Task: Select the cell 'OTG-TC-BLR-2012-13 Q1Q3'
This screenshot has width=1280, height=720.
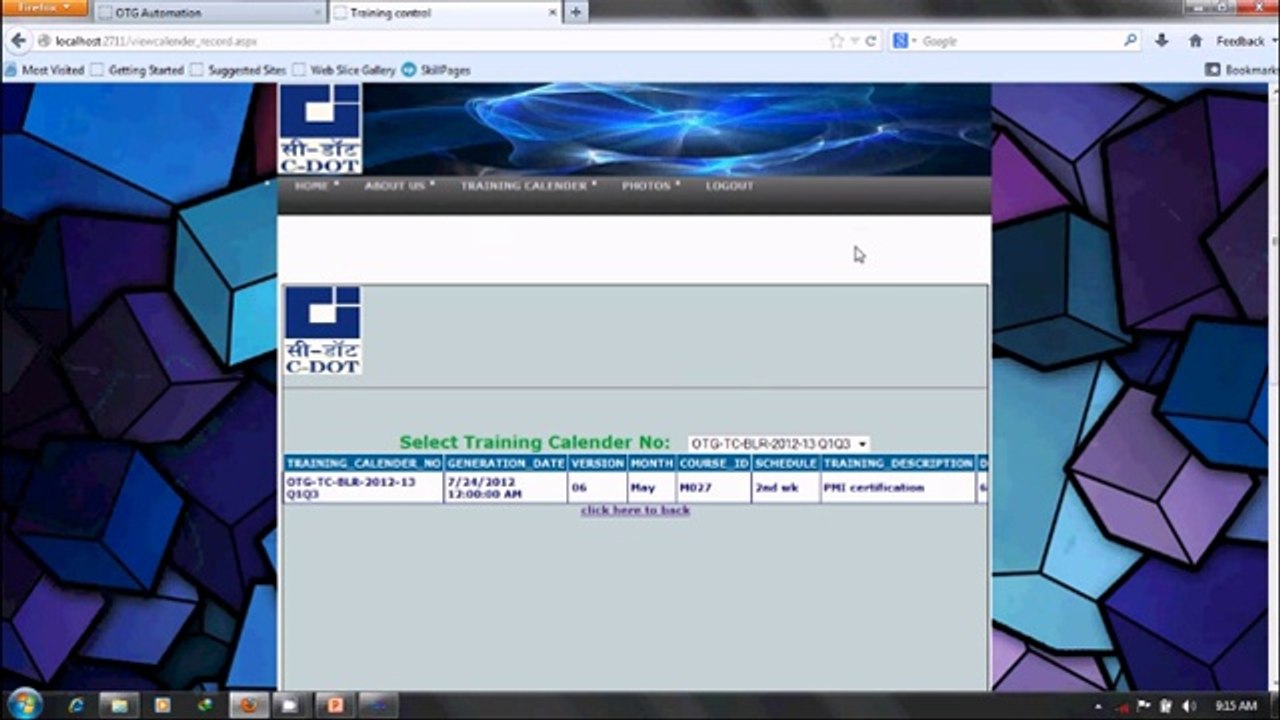Action: click(x=363, y=488)
